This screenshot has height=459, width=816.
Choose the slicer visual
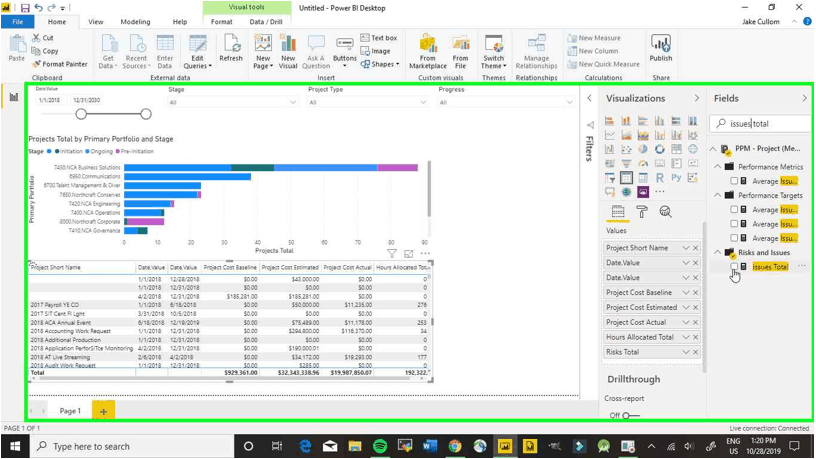click(x=609, y=178)
